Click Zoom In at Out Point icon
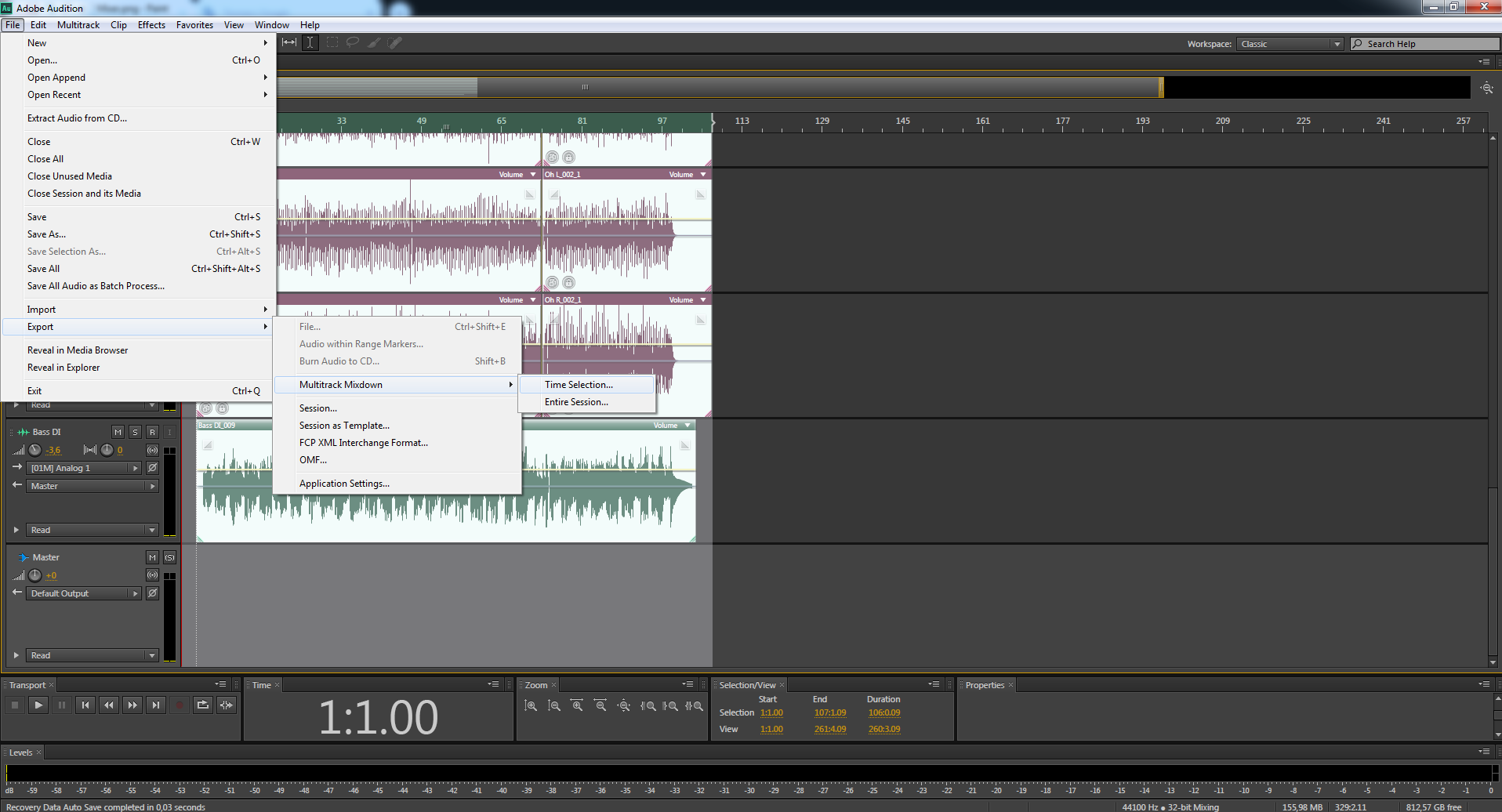 670,705
